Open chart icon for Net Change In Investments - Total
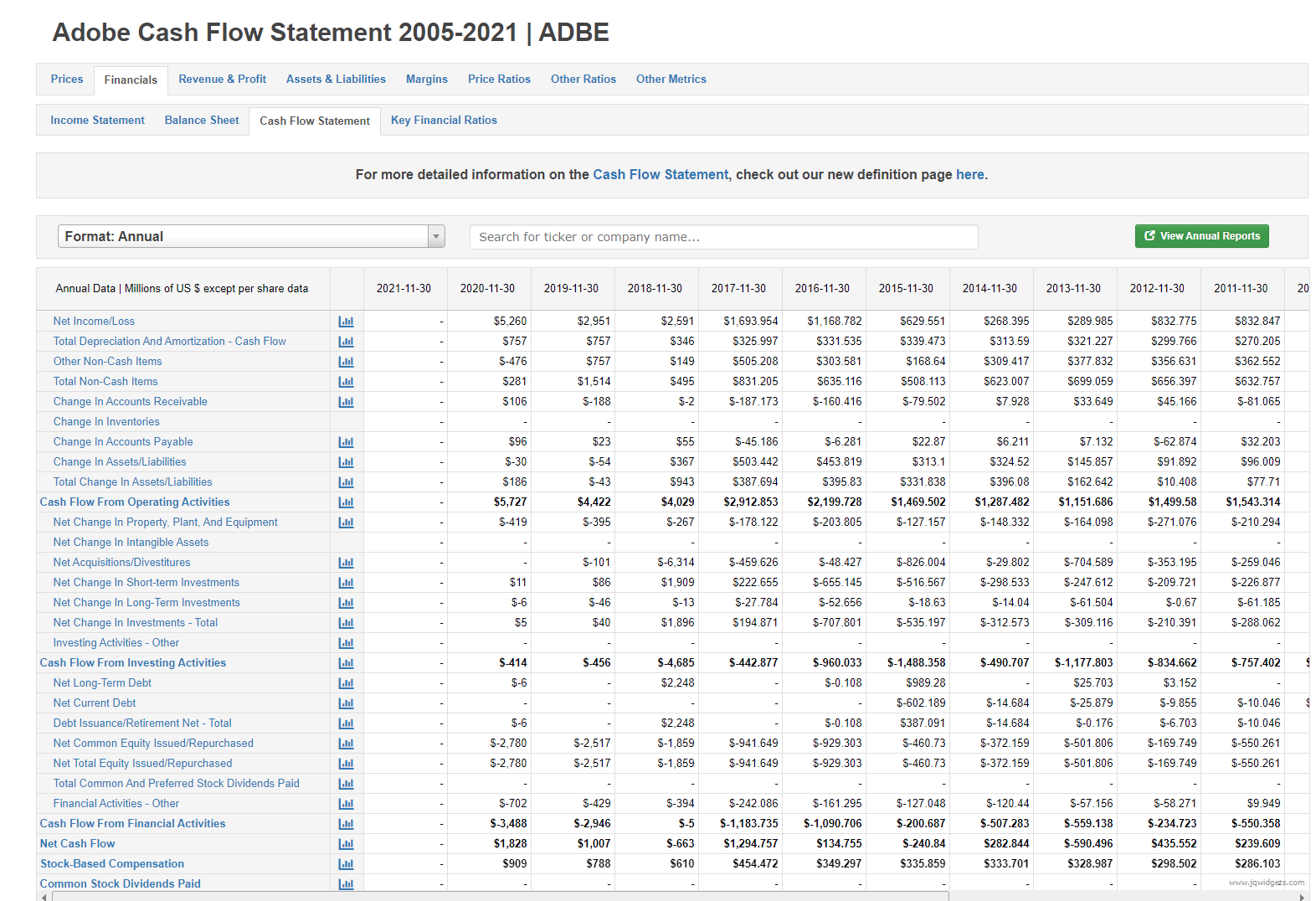 (x=346, y=623)
